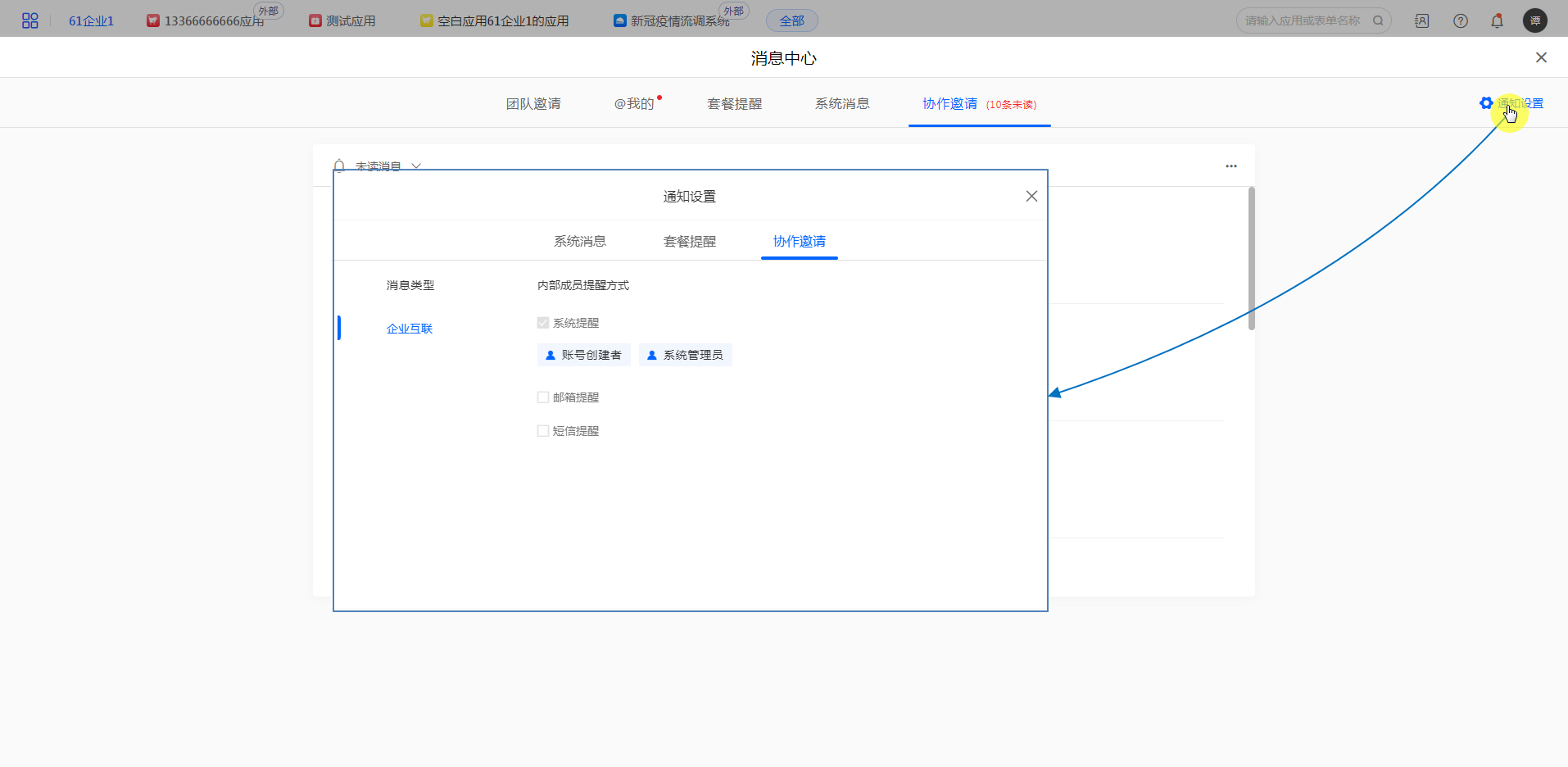Select the 企业互联 message type

coord(409,329)
